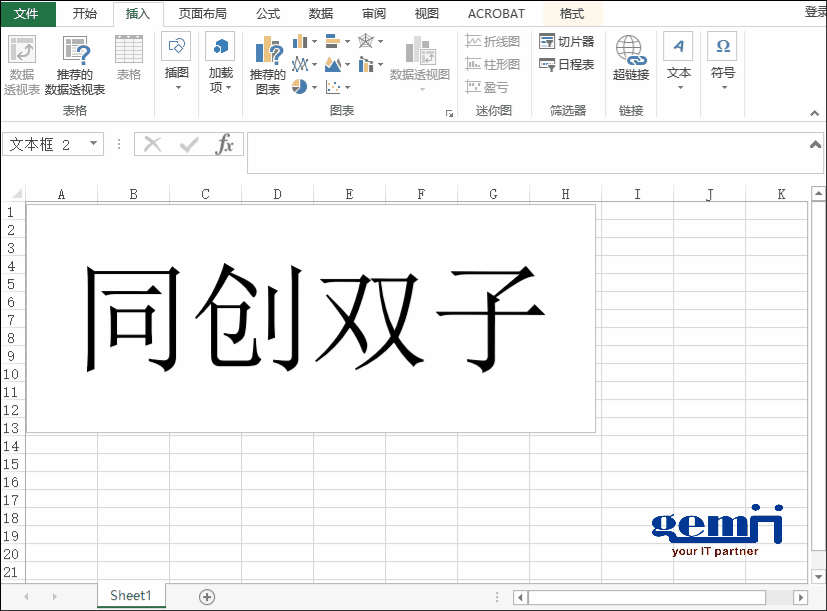Open the chart group dialog launcher
This screenshot has height=611, width=827.
(450, 112)
